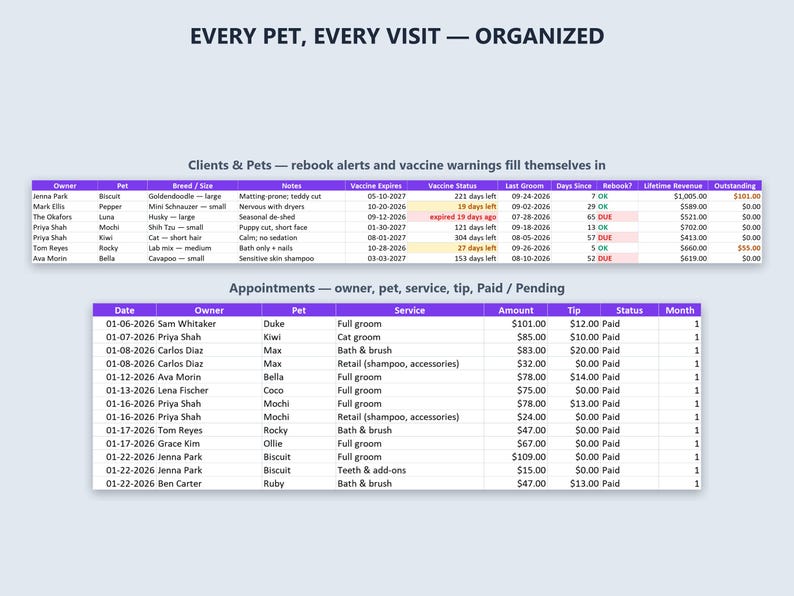Select the 19 days left status cell

(x=452, y=207)
